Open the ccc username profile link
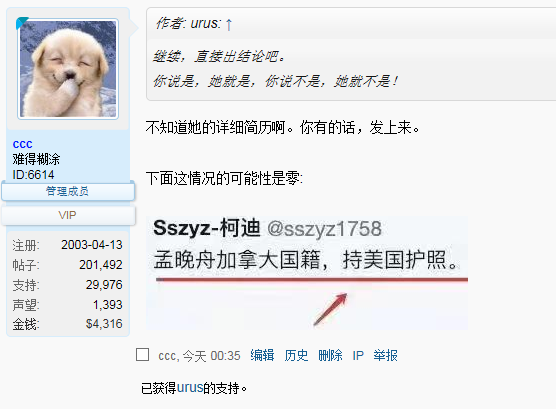556x409 pixels. tap(22, 144)
